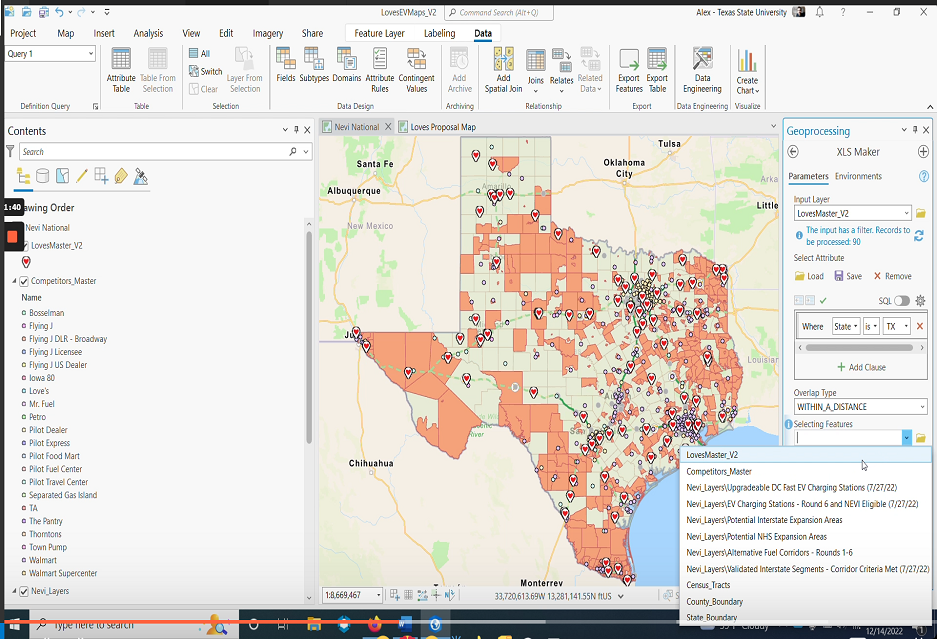Open Geoprocessing help question icon
The image size is (937, 639).
point(924,176)
